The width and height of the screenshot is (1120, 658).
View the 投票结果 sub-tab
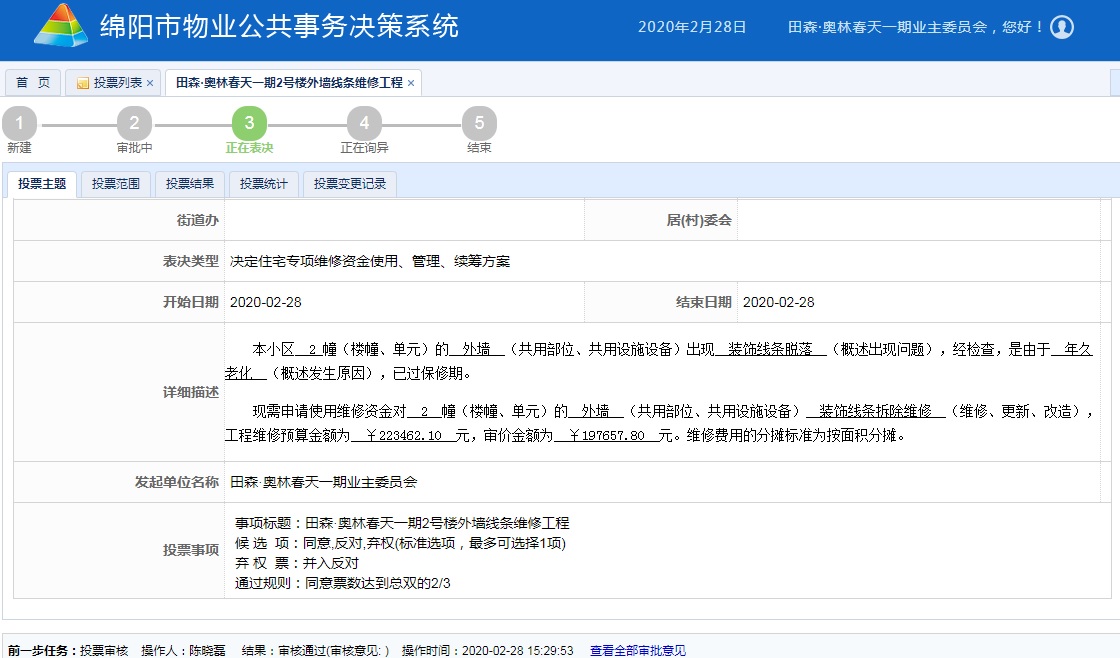point(190,184)
